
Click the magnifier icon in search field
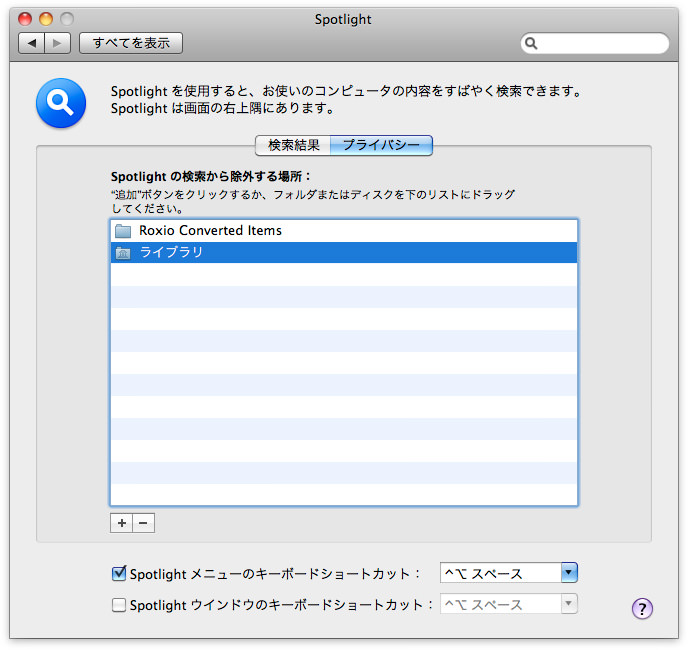coord(531,43)
